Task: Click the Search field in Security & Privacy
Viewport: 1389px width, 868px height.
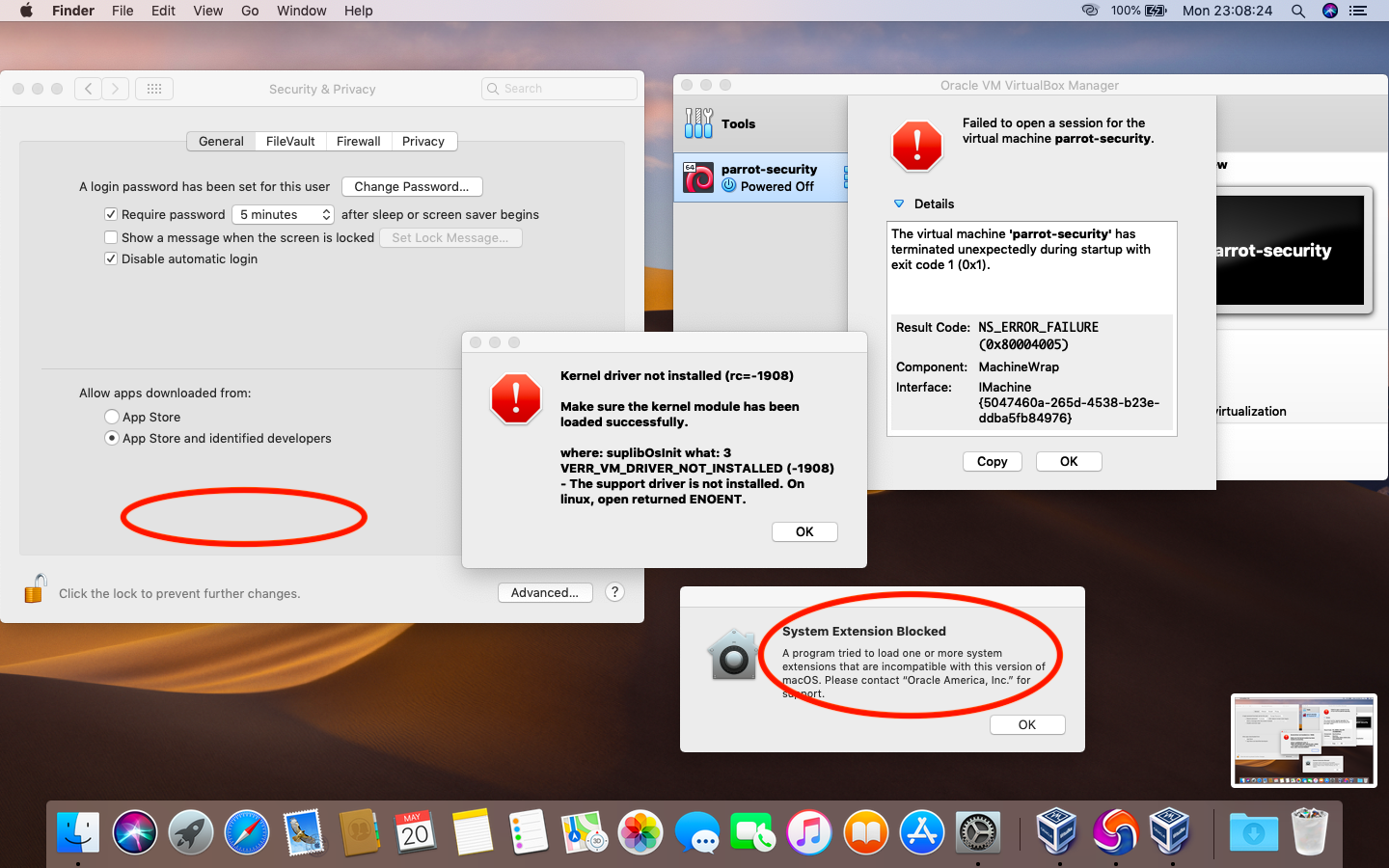Action: pyautogui.click(x=559, y=89)
